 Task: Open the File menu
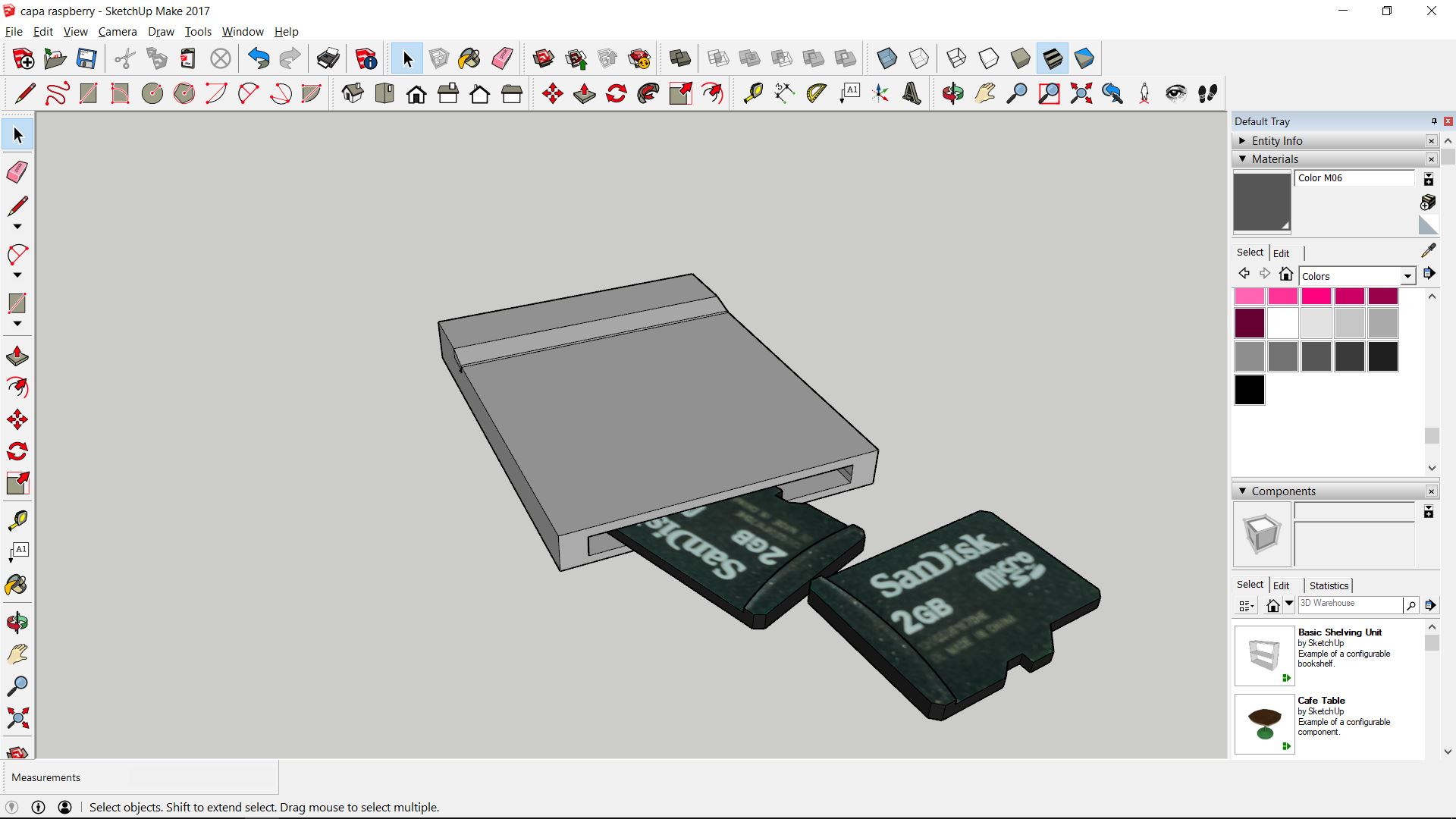[x=14, y=31]
